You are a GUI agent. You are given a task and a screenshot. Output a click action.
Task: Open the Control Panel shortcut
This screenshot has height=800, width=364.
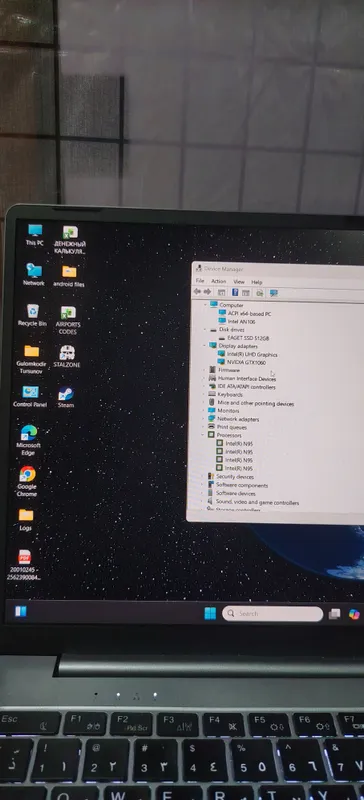coord(30,397)
